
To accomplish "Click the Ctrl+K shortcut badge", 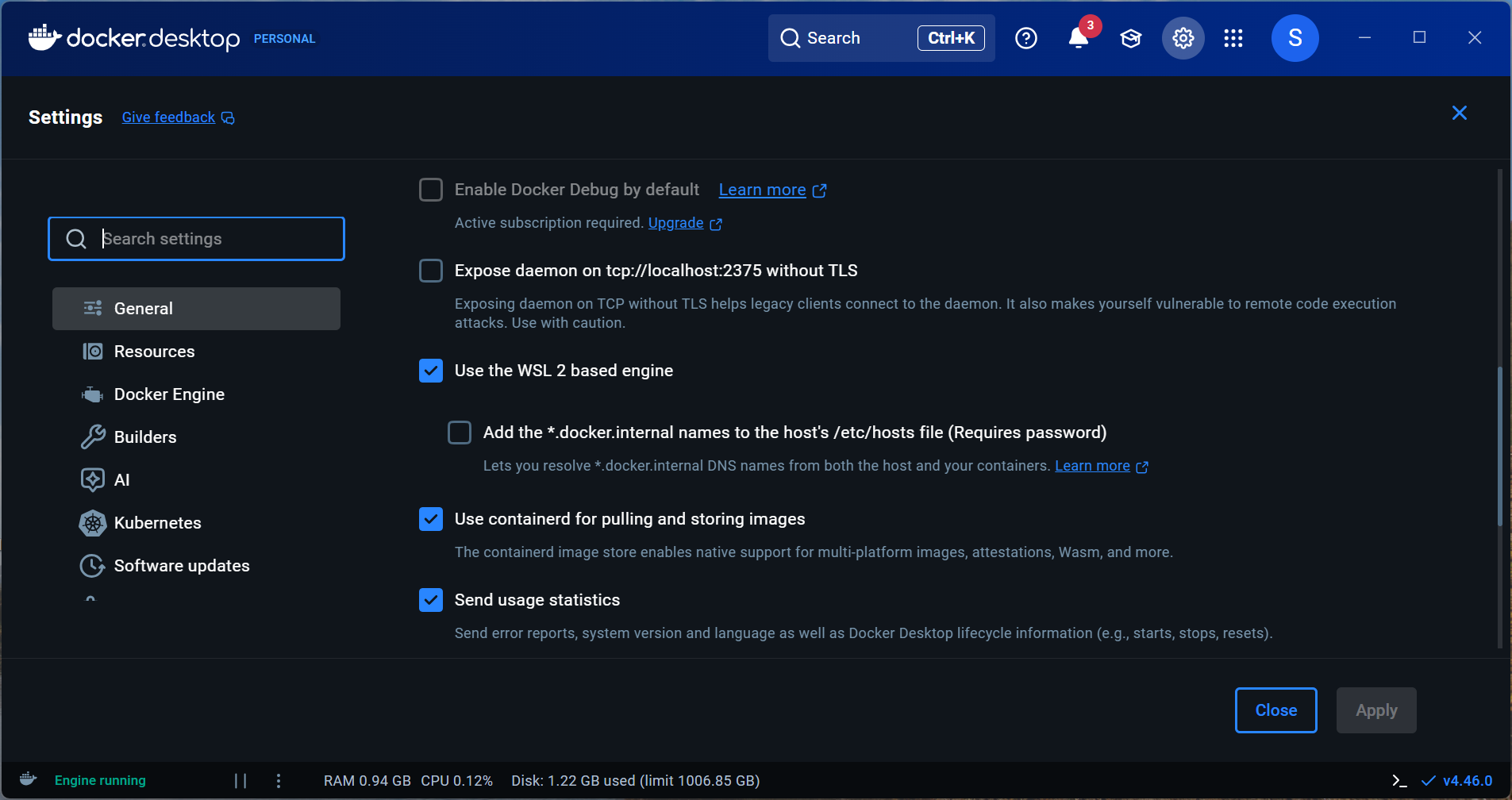I will coord(951,38).
